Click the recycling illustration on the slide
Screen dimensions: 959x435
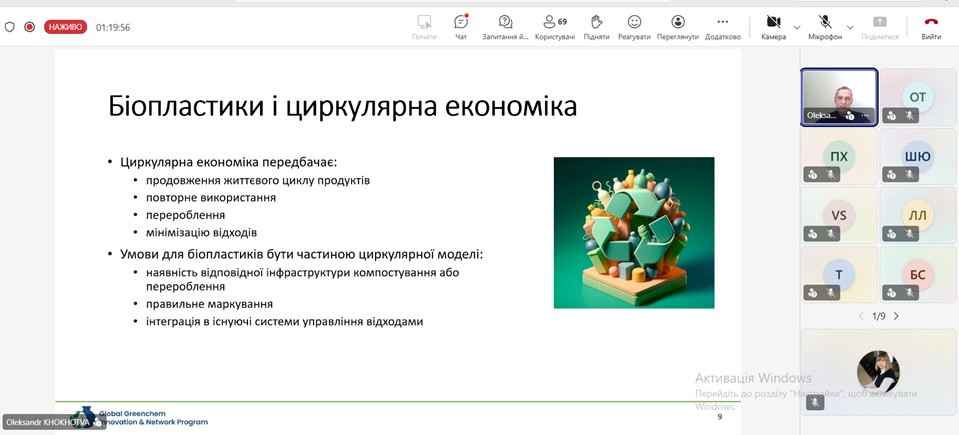tap(634, 232)
